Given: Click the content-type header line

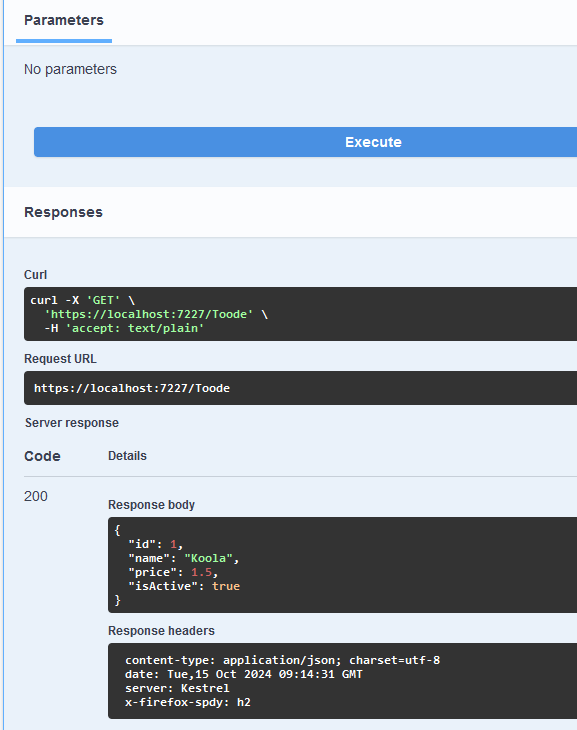Looking at the screenshot, I should coord(282,660).
